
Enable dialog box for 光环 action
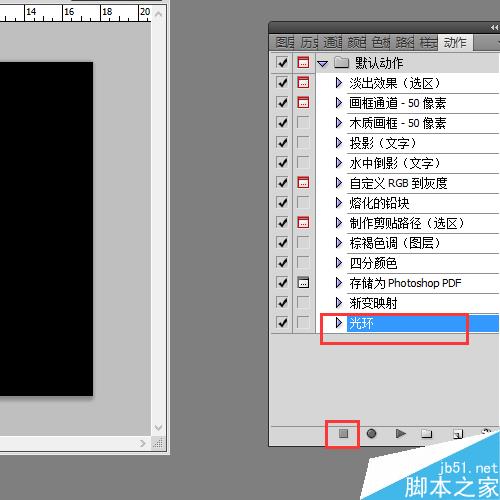coord(303,322)
